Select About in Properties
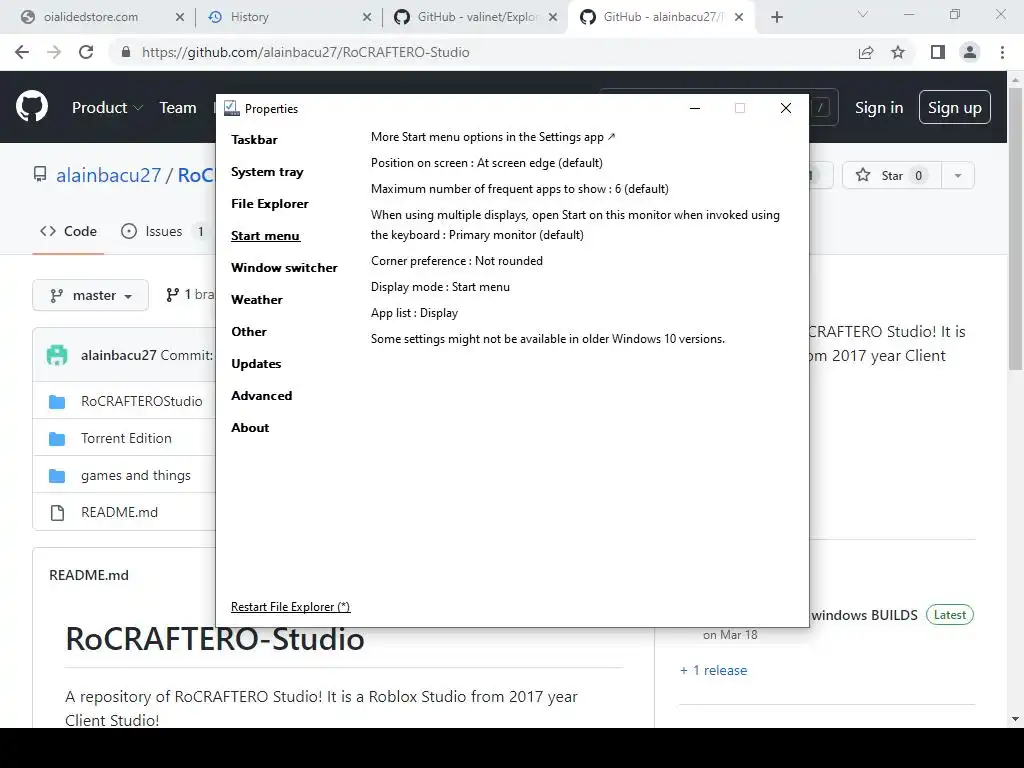 pos(250,428)
